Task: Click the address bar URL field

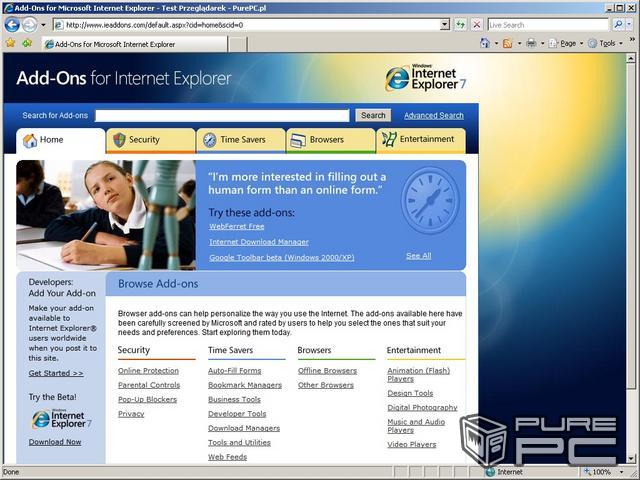Action: click(x=247, y=25)
